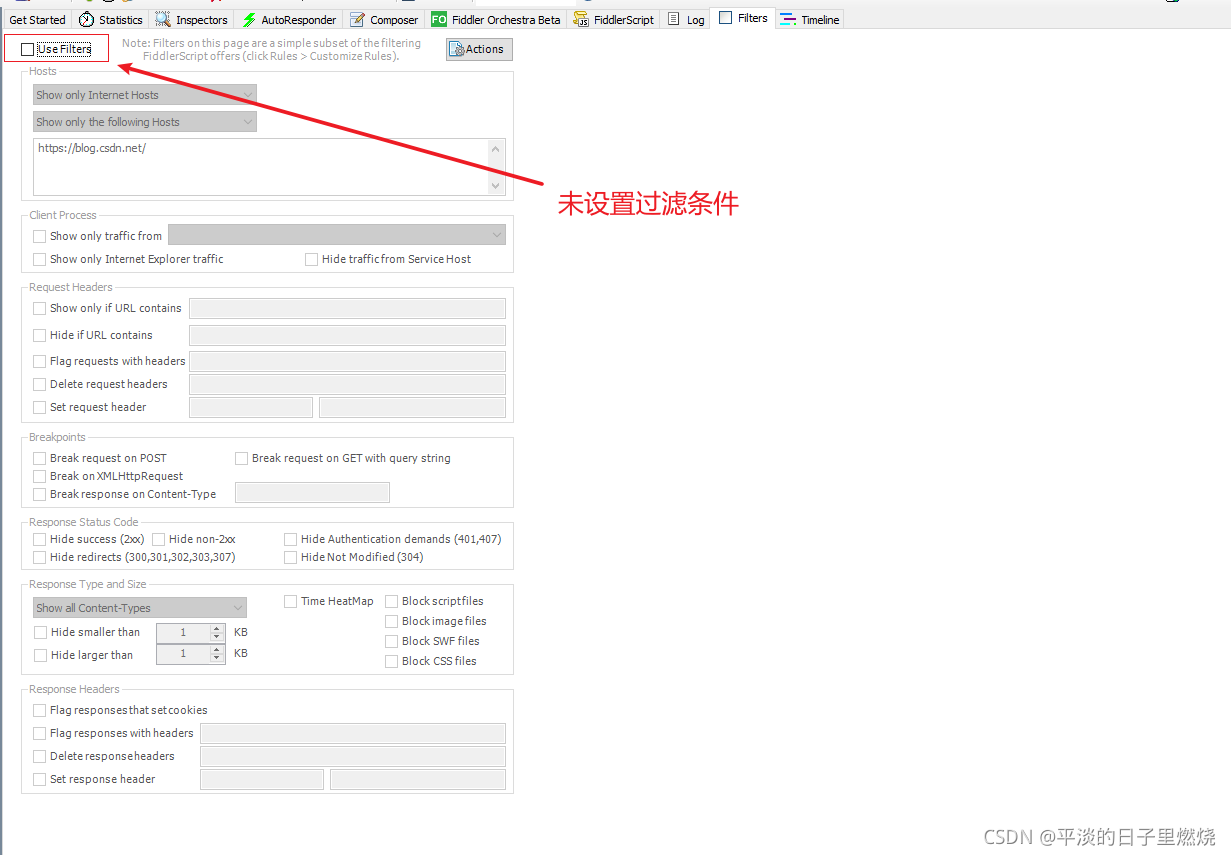Increase the Hide smaller than KB value
This screenshot has height=855, width=1231.
(217, 628)
